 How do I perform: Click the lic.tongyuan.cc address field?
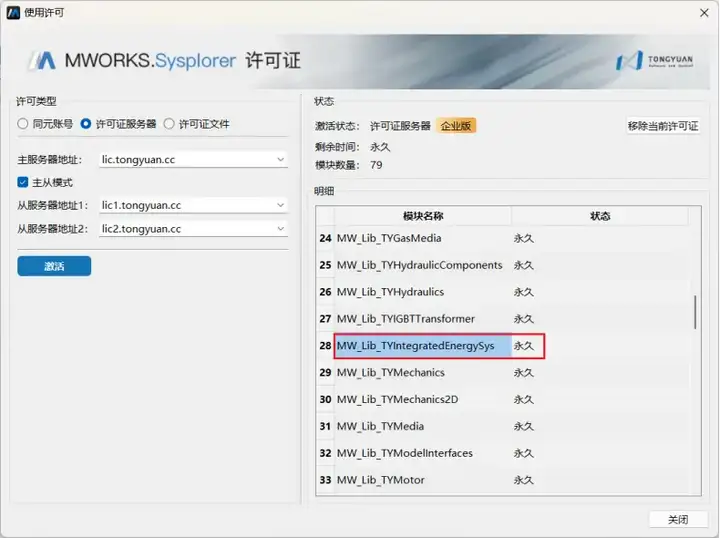click(x=193, y=160)
